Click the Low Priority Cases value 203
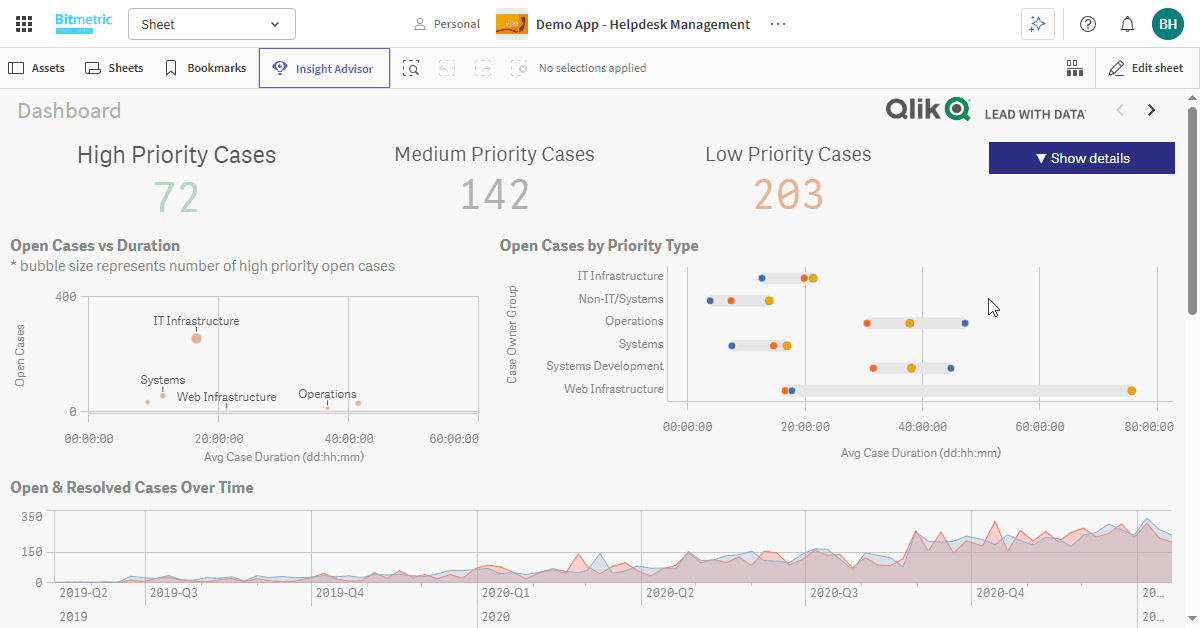 (x=788, y=195)
